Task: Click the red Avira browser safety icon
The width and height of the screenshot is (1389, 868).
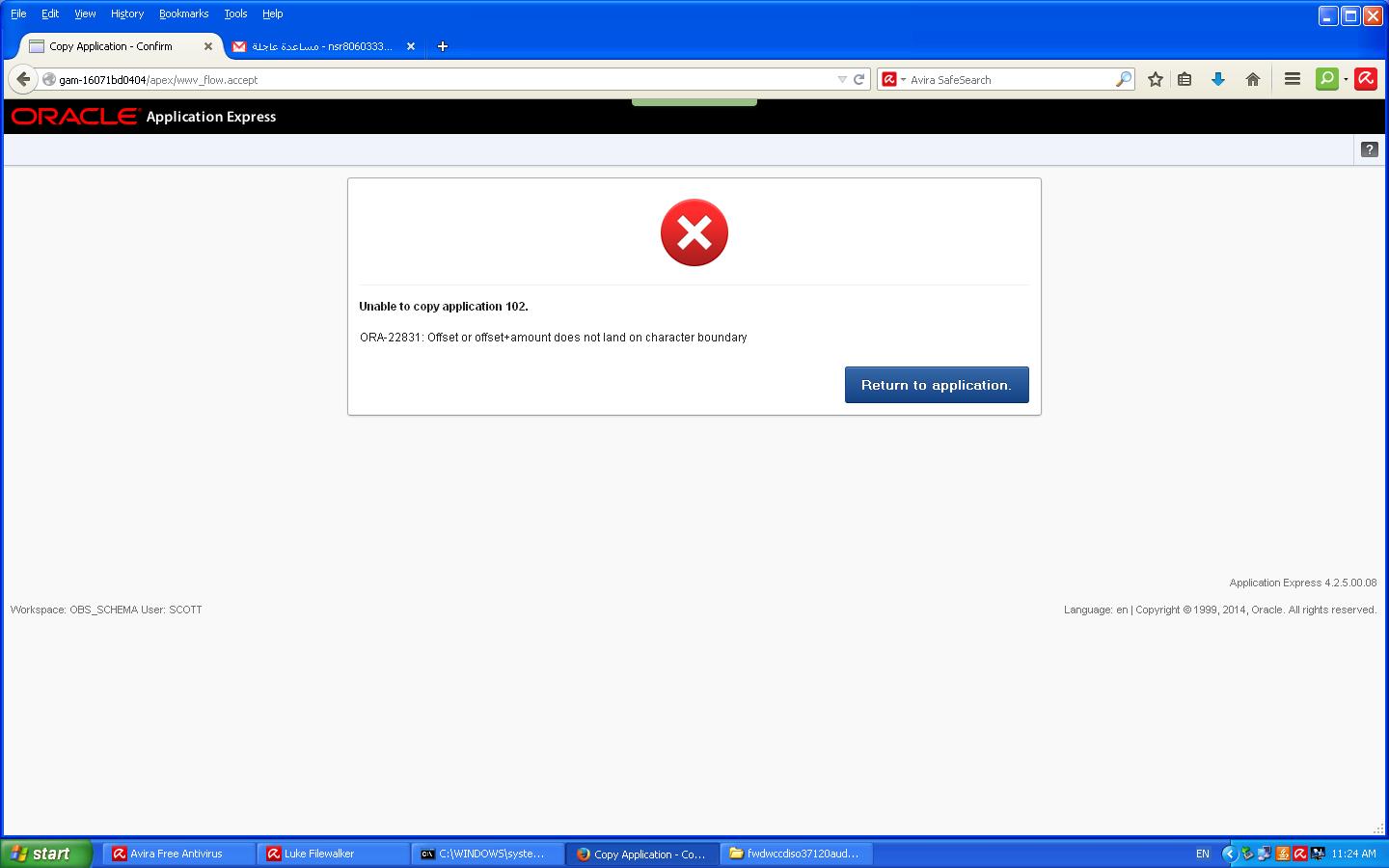Action: (1366, 79)
